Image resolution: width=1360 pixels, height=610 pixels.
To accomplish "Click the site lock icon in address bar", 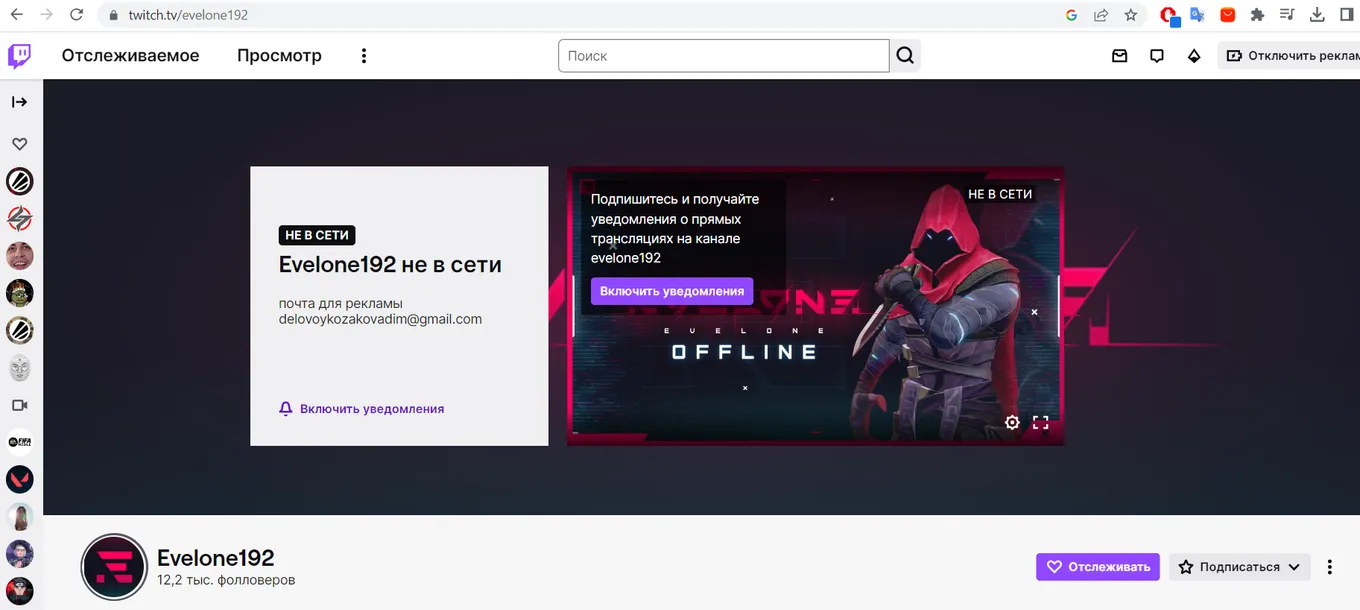I will [112, 15].
